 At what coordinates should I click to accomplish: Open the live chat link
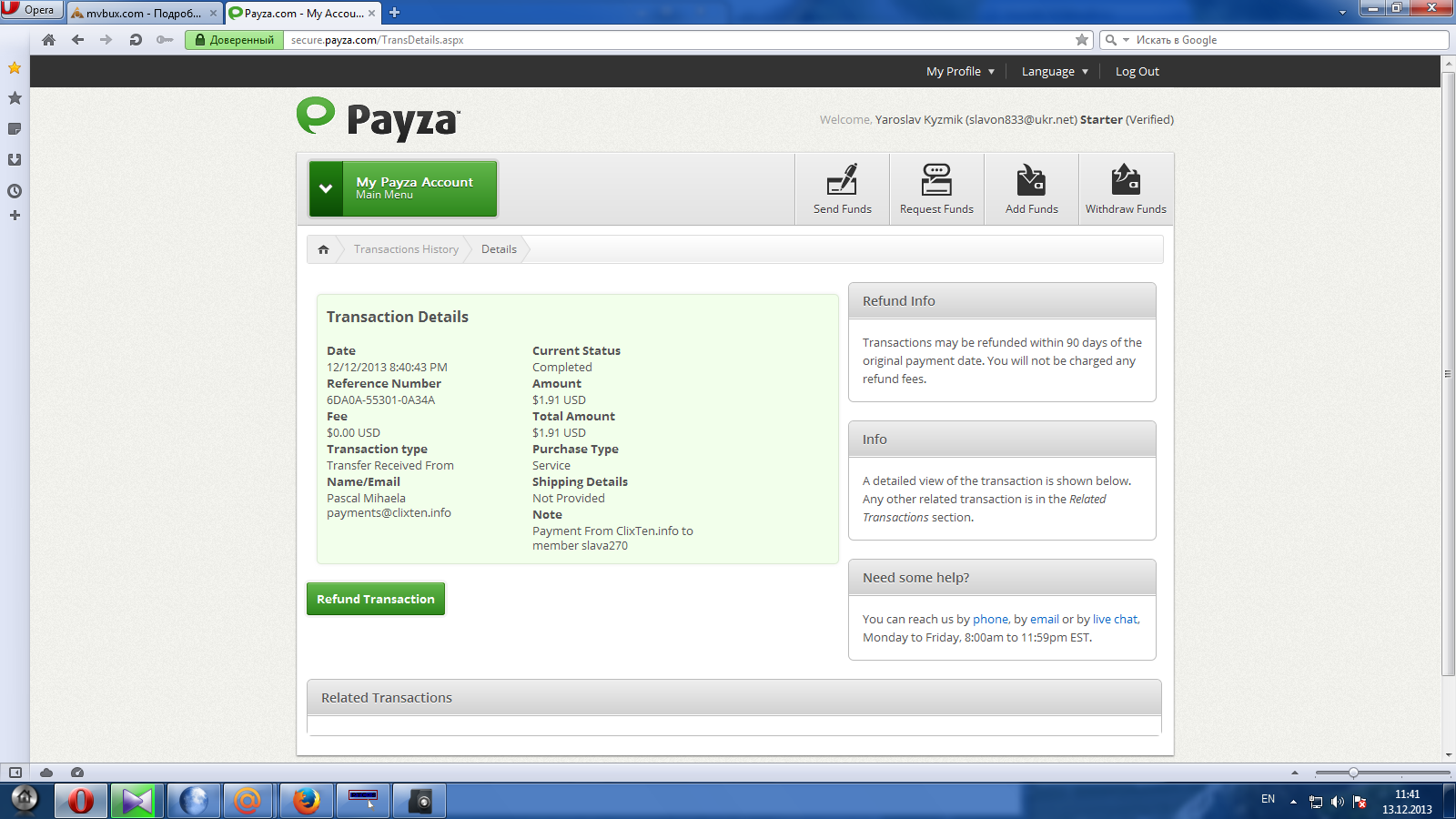point(1115,619)
